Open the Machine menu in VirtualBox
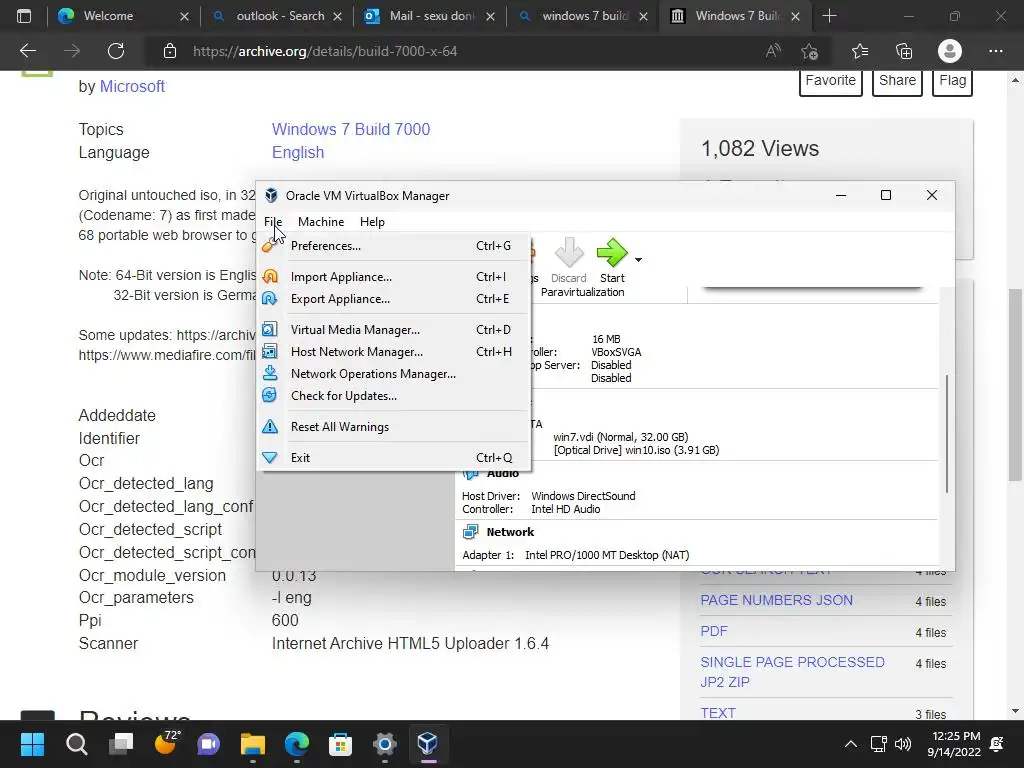Viewport: 1024px width, 768px height. coord(321,222)
